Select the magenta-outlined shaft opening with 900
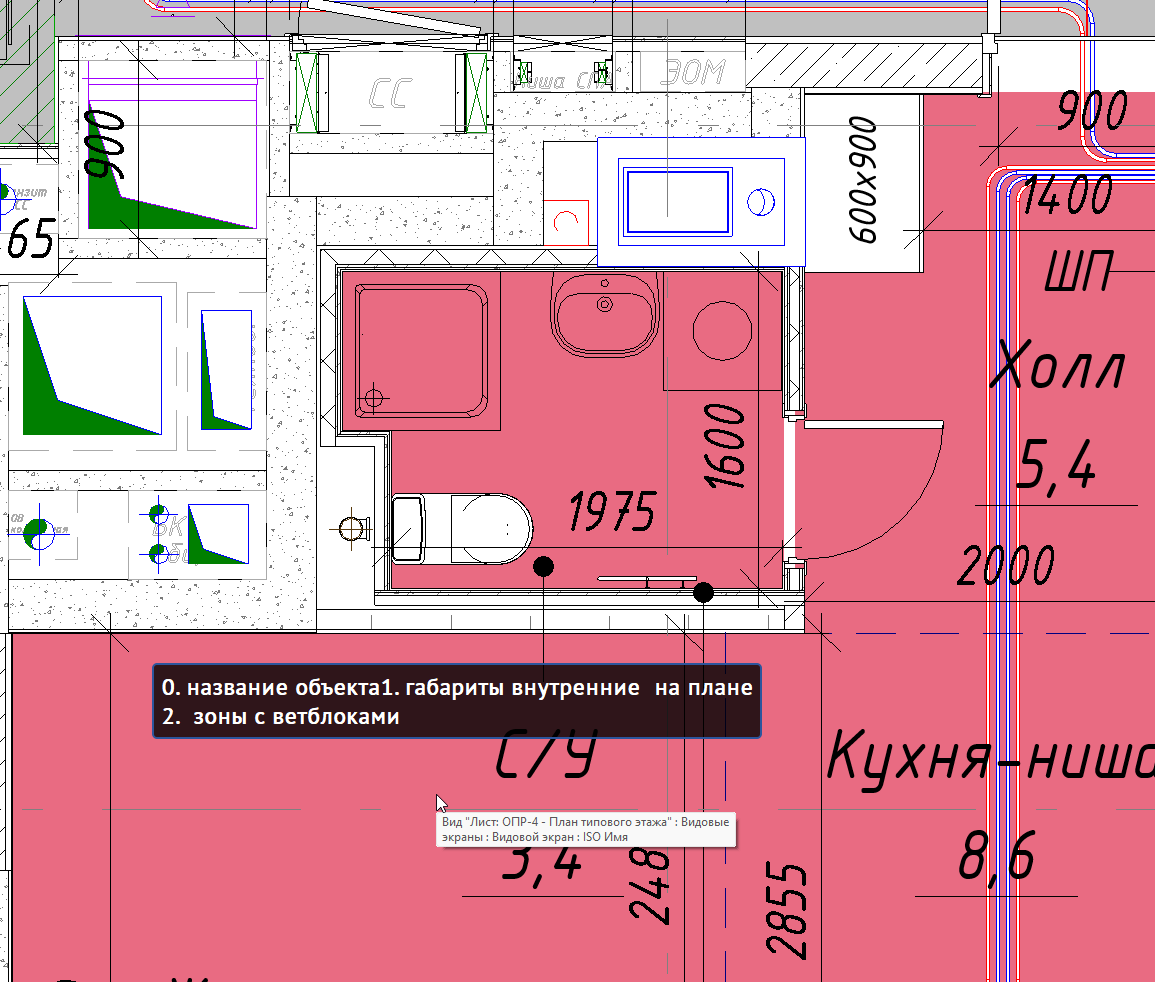1155x982 pixels. (x=173, y=145)
